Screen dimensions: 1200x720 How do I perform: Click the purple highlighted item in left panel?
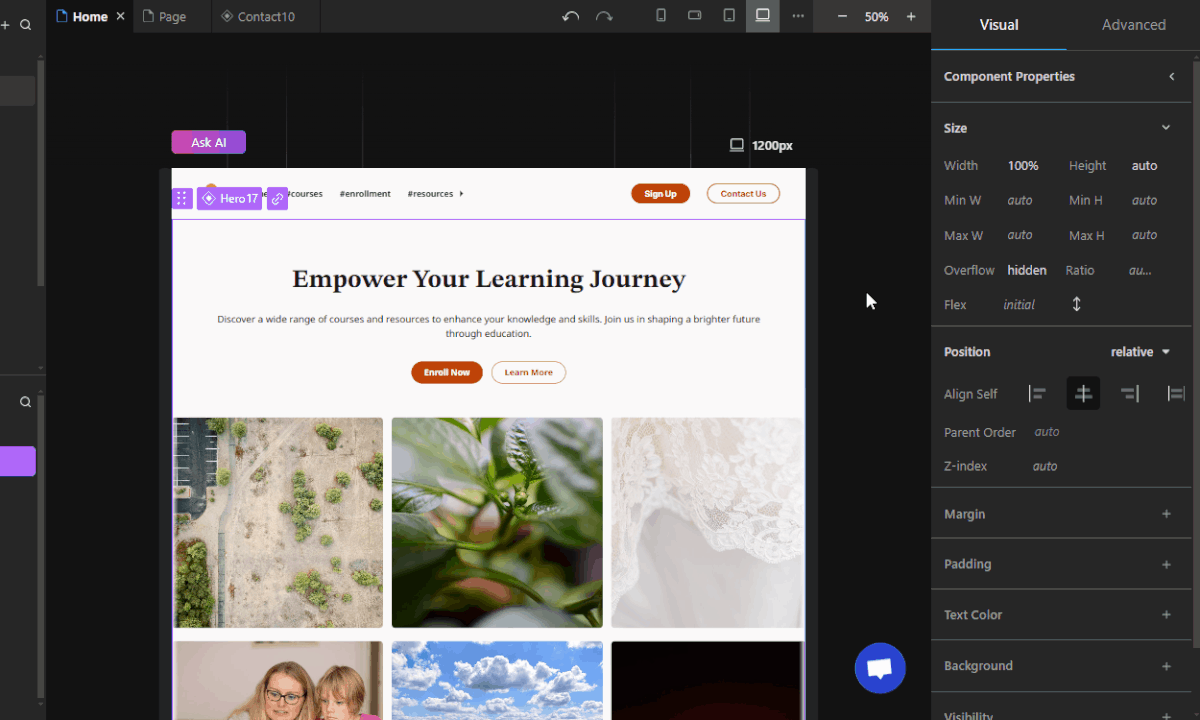(18, 461)
